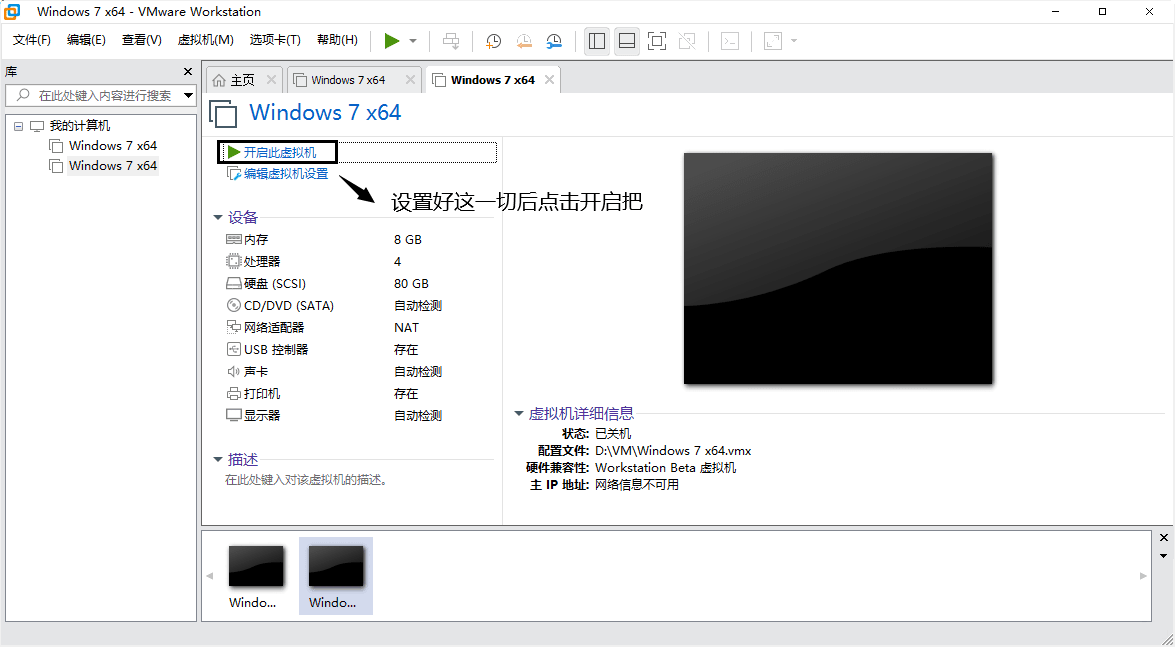Open the power options dropdown arrow

[x=413, y=41]
